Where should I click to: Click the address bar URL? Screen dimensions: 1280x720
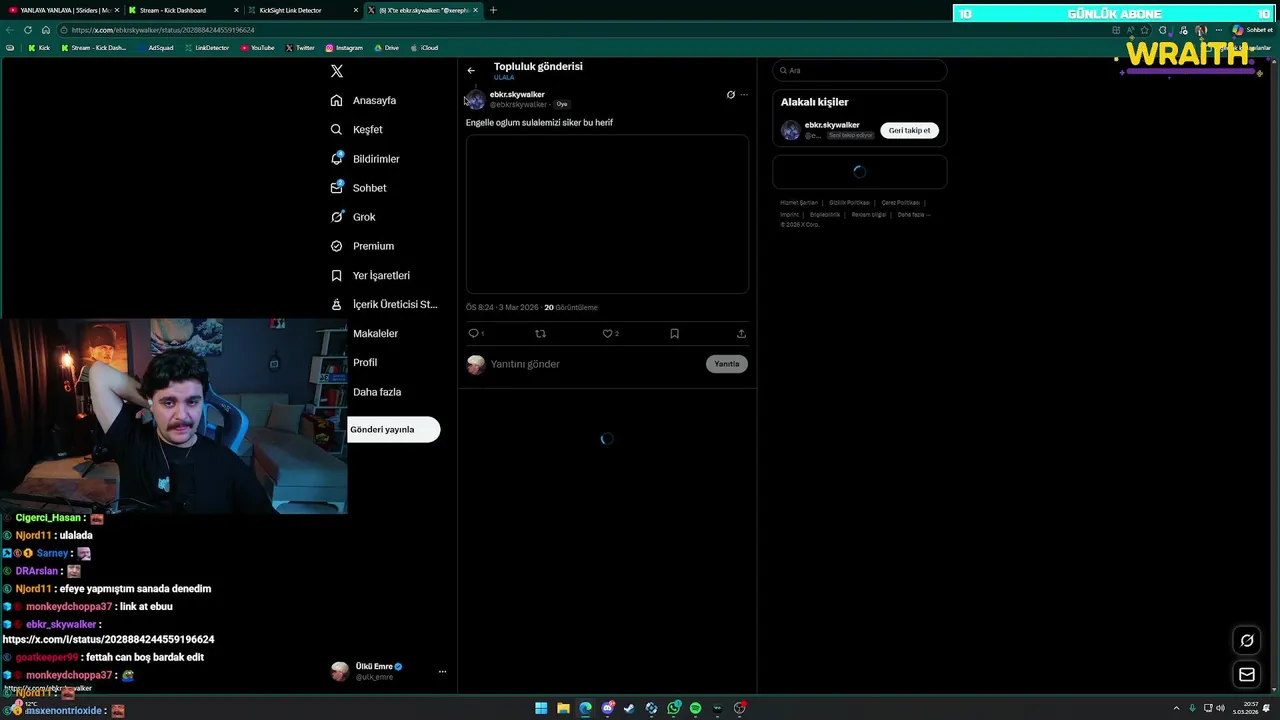pyautogui.click(x=163, y=30)
